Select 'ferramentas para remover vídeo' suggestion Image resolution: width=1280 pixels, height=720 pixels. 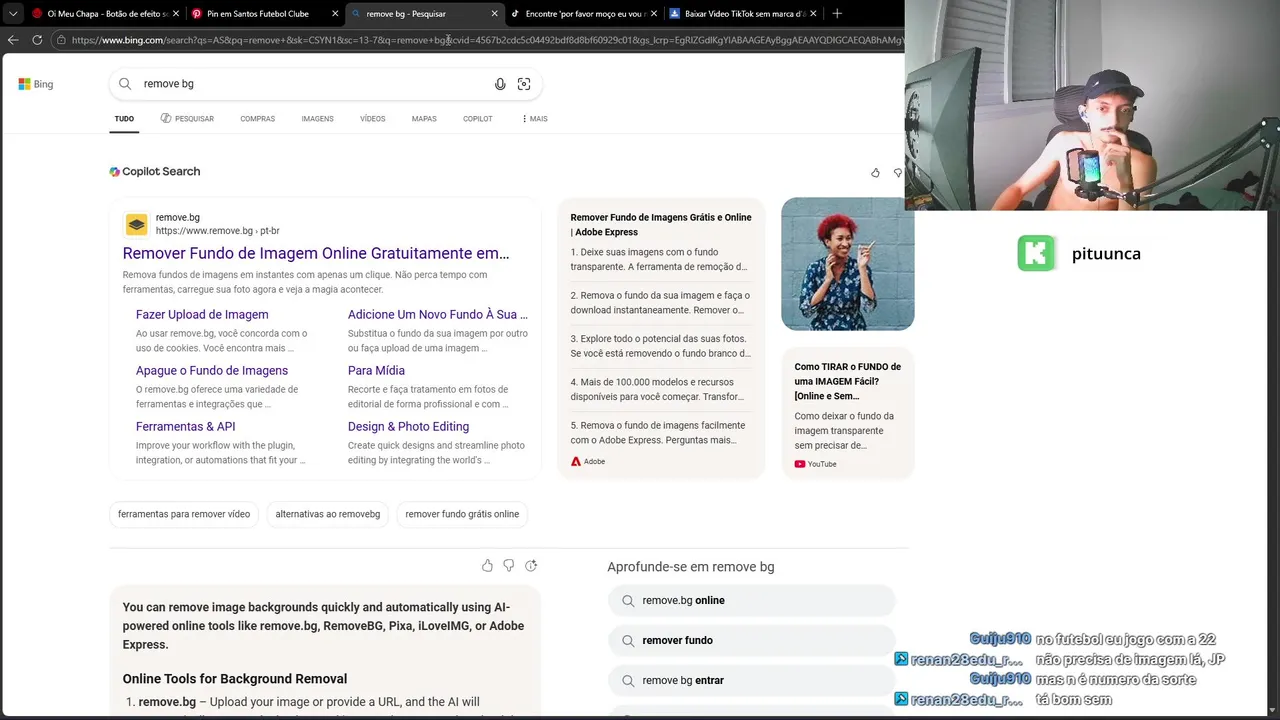pyautogui.click(x=184, y=514)
